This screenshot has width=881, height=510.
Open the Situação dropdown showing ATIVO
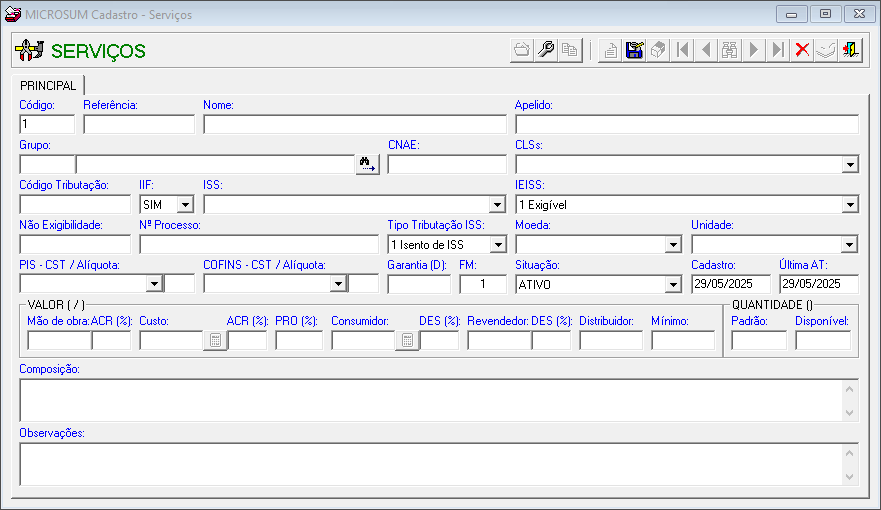tap(672, 284)
